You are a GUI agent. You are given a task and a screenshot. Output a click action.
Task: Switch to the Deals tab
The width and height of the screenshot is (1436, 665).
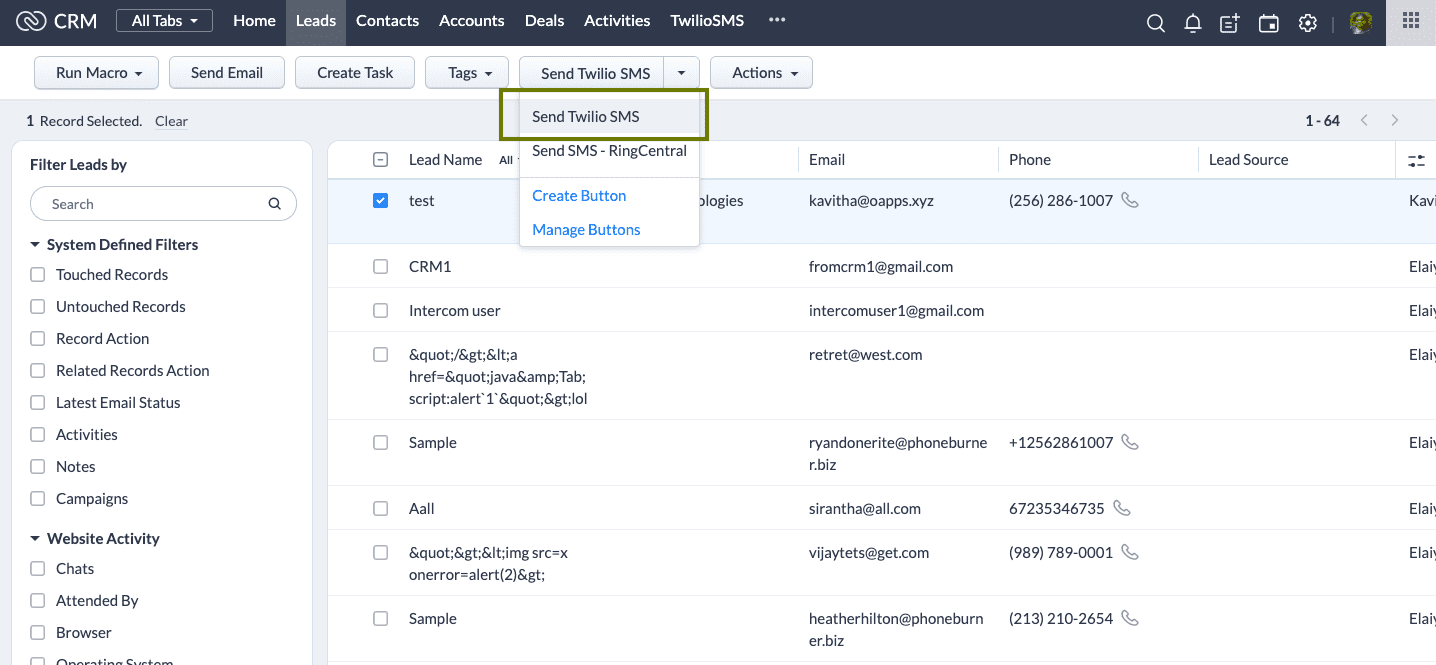click(544, 20)
